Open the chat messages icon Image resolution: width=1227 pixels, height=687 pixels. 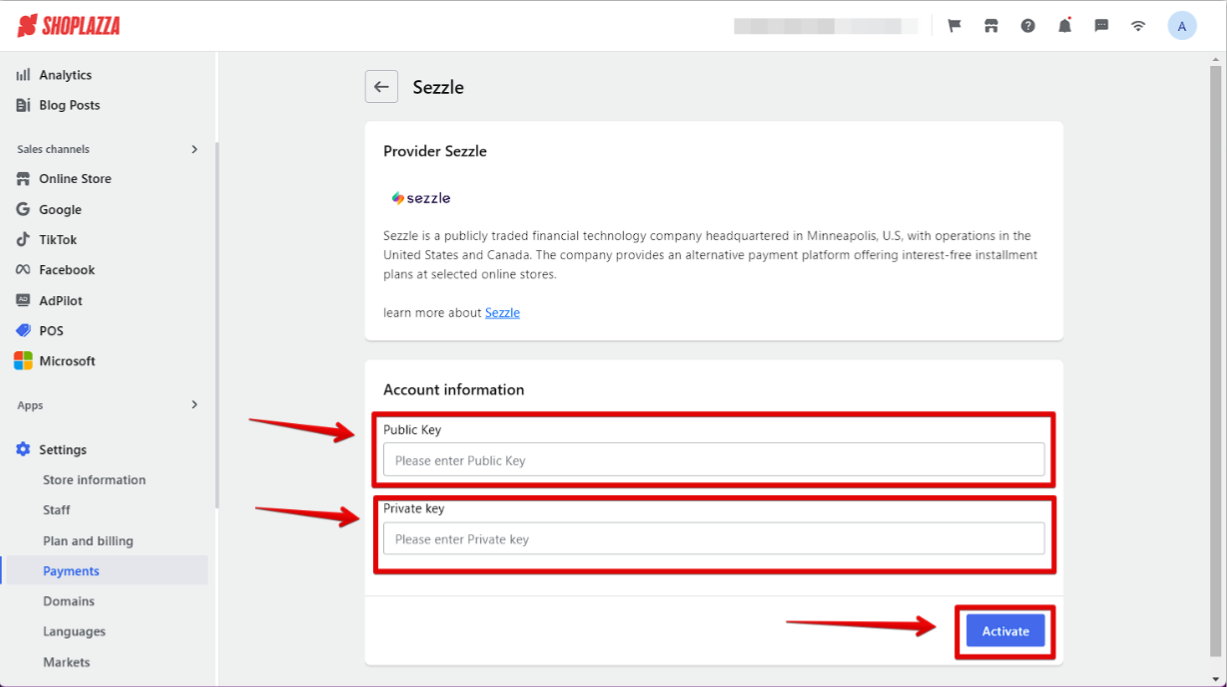click(1101, 25)
